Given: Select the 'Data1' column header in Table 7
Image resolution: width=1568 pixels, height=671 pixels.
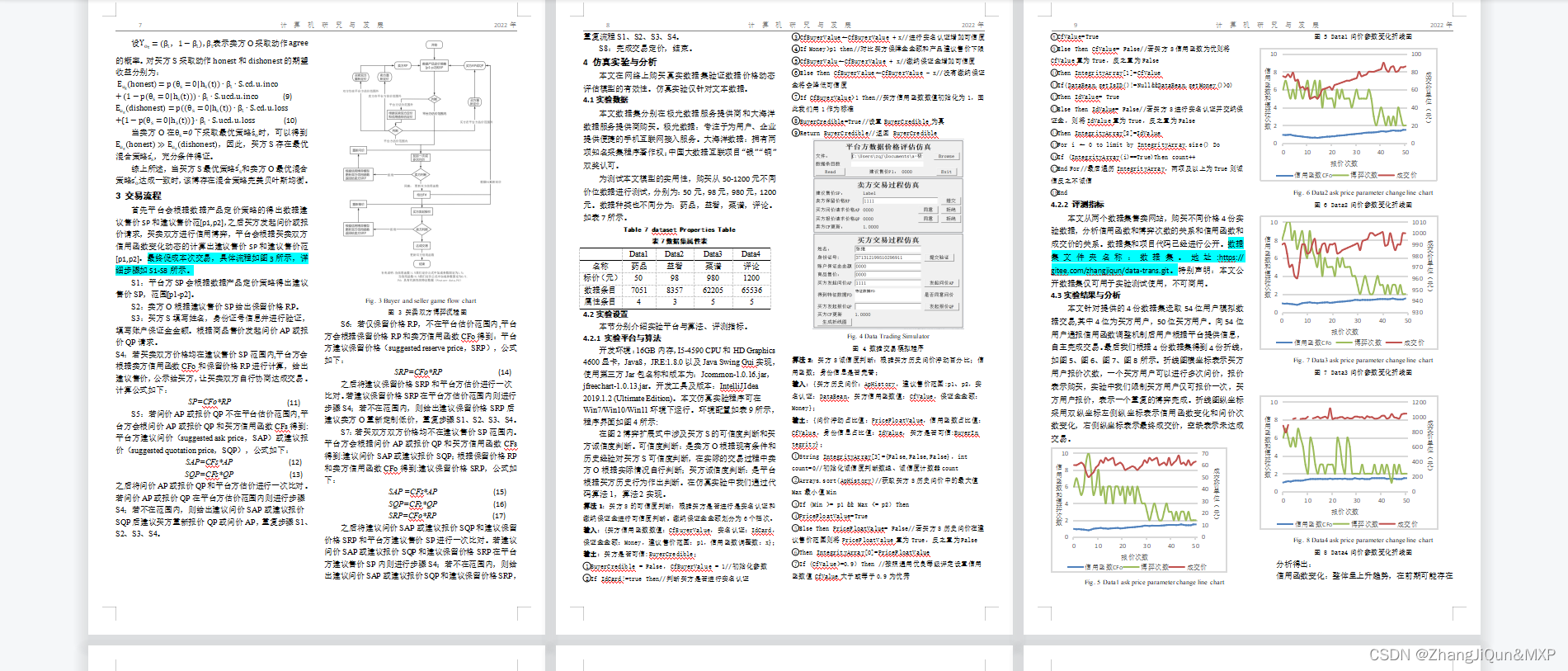Looking at the screenshot, I should tap(638, 254).
